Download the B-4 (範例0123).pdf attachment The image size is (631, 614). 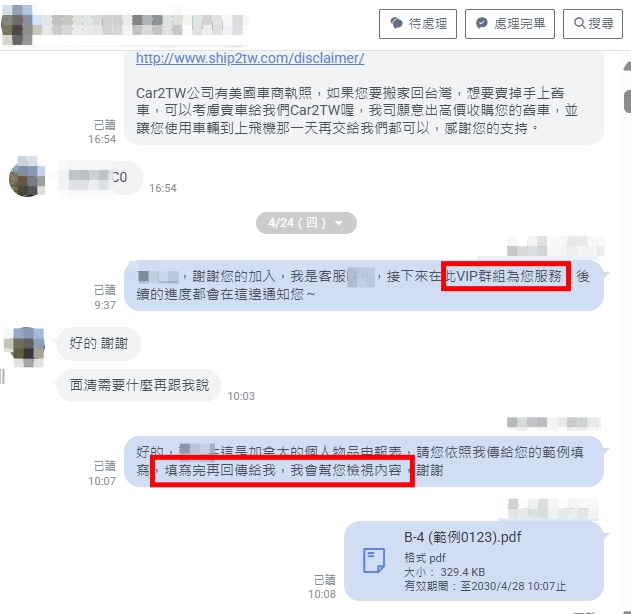pyautogui.click(x=474, y=561)
